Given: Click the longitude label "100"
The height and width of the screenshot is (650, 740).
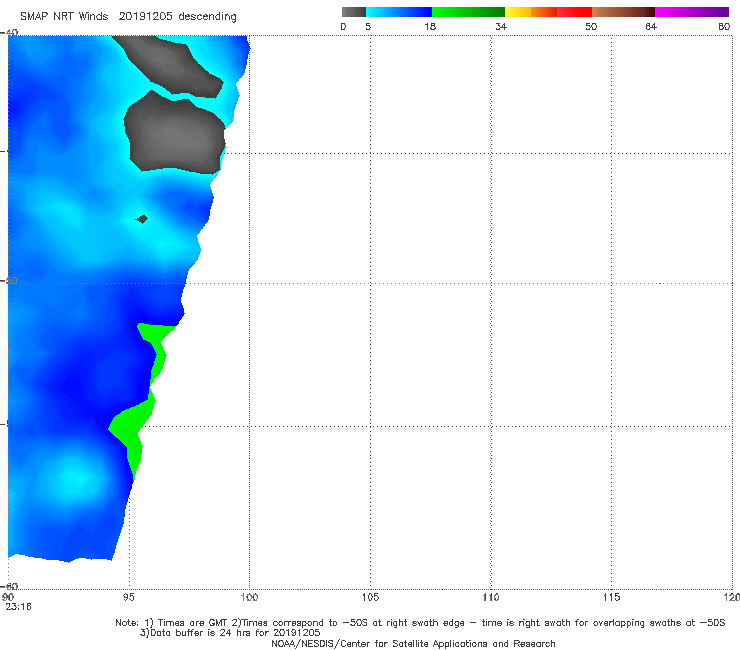Looking at the screenshot, I should 249,597.
